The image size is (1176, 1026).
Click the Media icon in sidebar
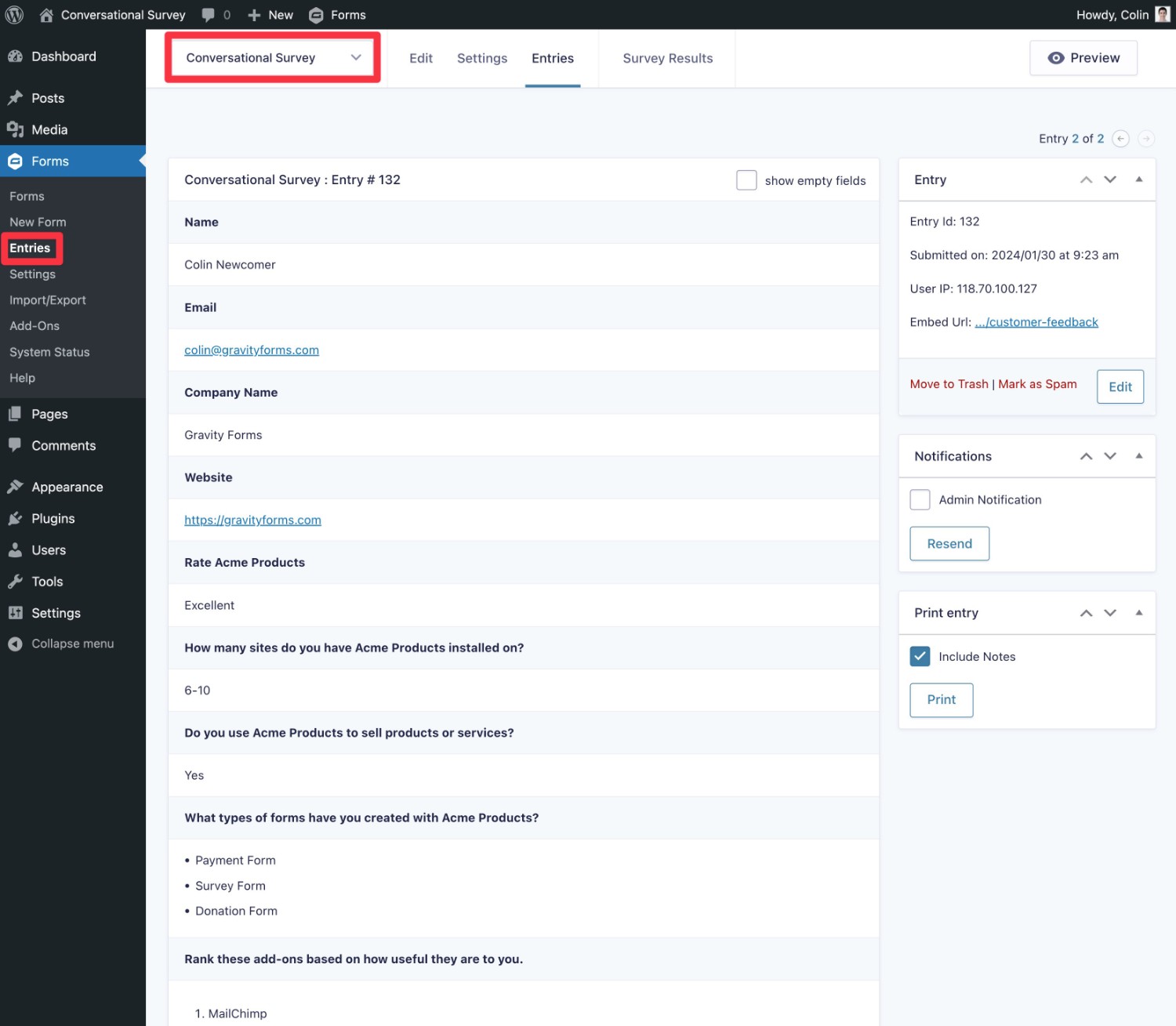click(15, 129)
